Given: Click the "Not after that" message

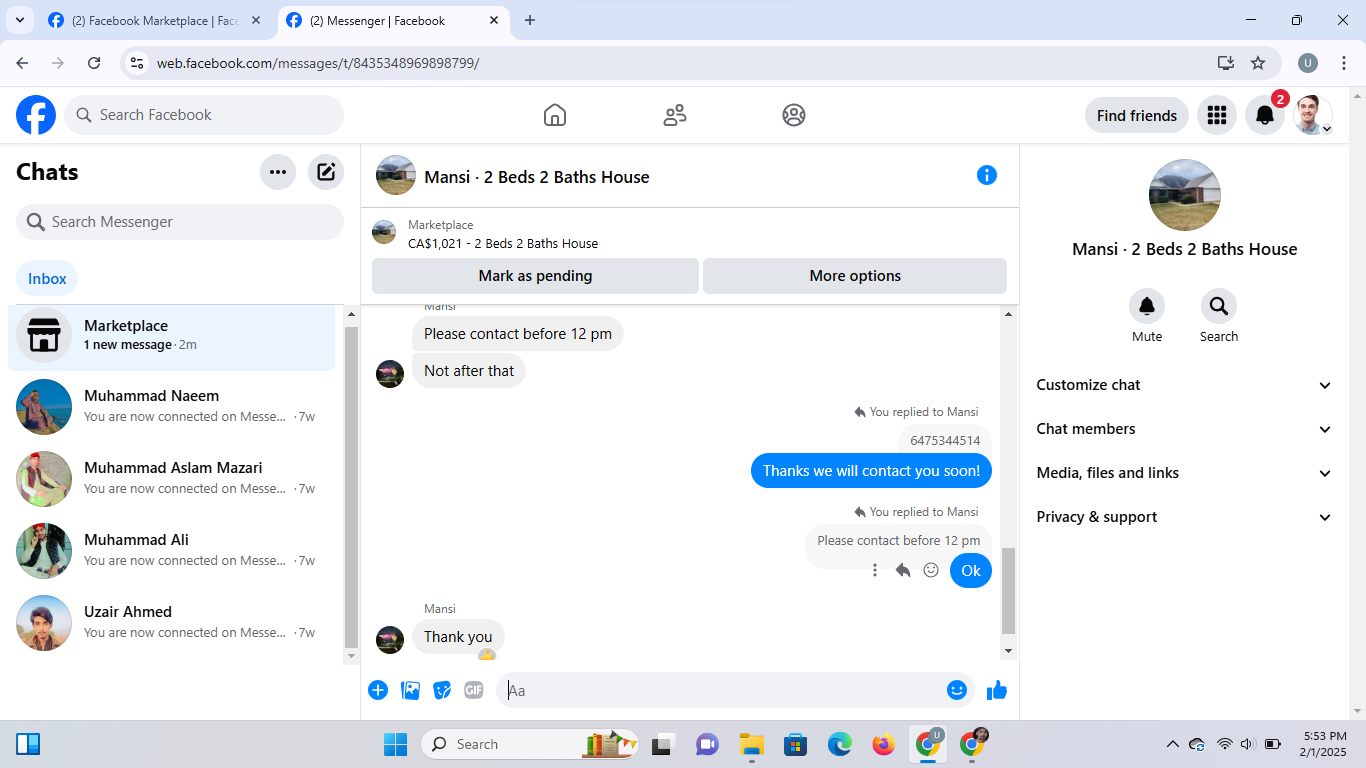Looking at the screenshot, I should (x=469, y=371).
